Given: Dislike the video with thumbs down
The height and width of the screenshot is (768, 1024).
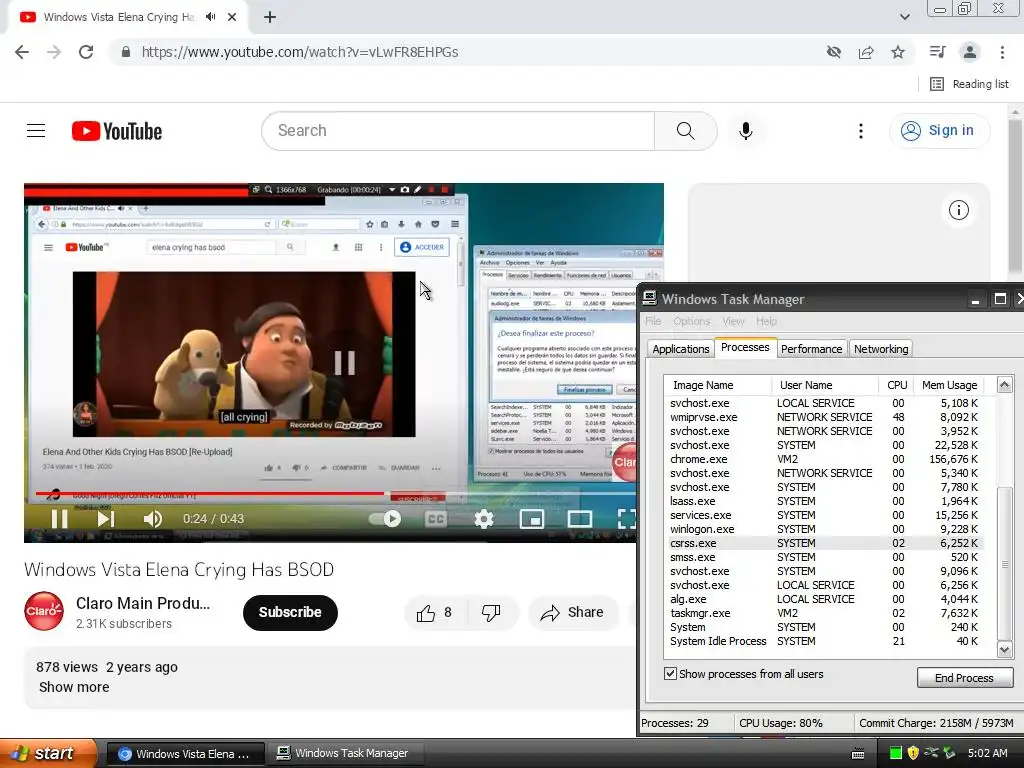Looking at the screenshot, I should click(x=491, y=613).
